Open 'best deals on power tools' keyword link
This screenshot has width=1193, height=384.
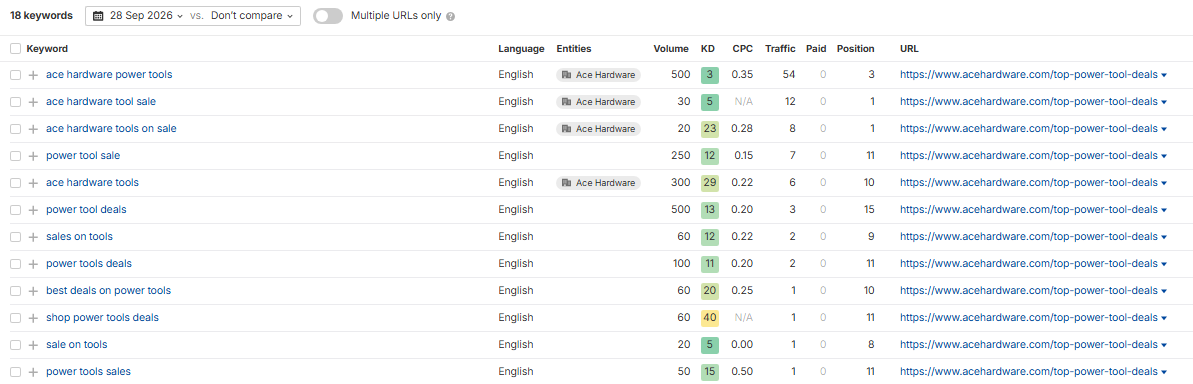108,290
